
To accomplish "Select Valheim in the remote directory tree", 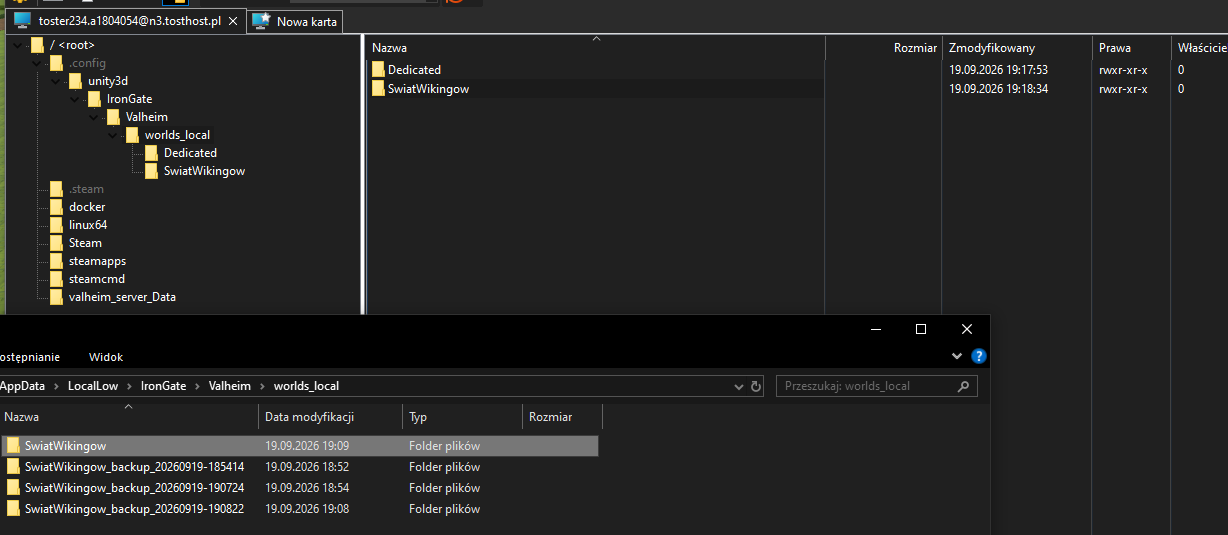I will pyautogui.click(x=147, y=117).
